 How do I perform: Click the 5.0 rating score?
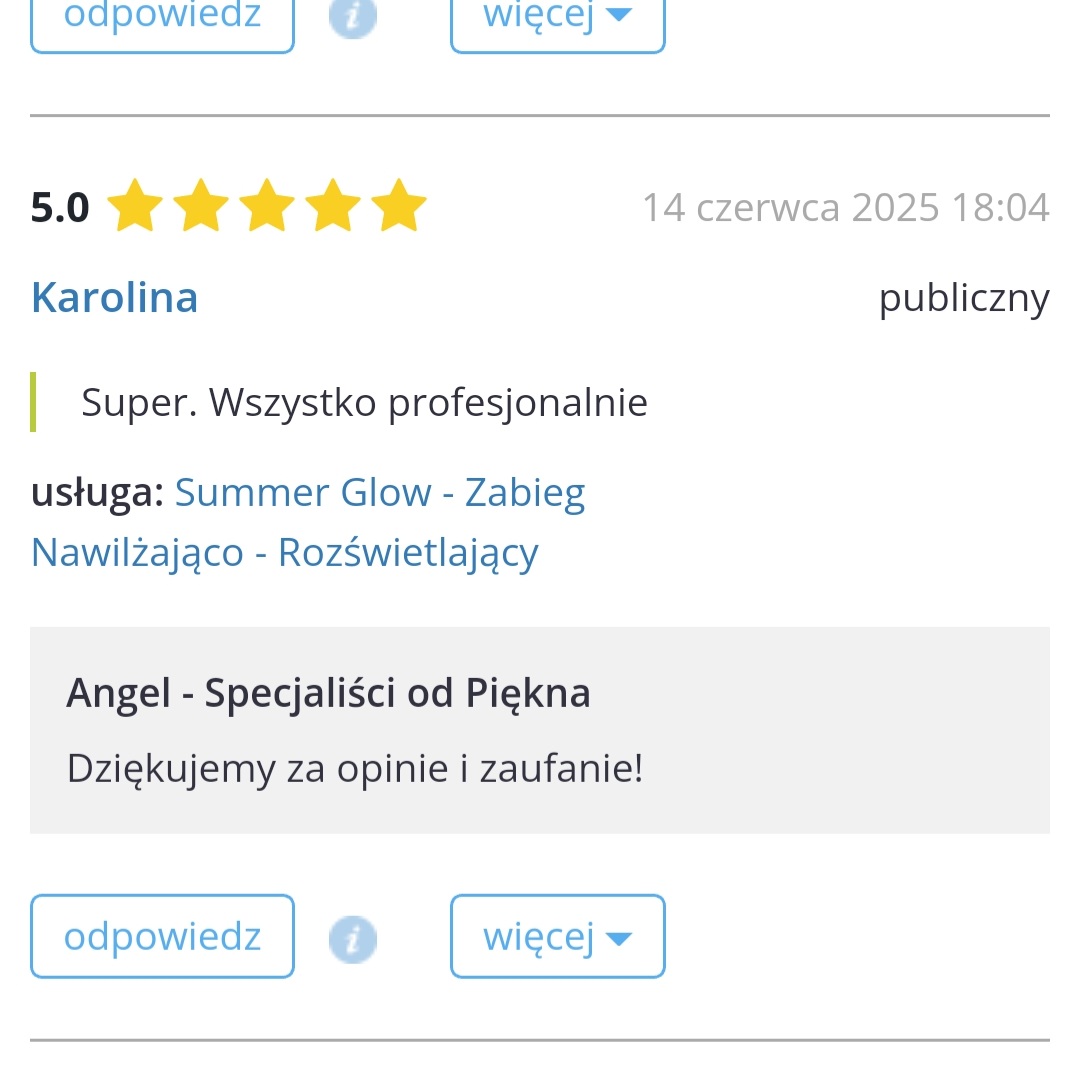coord(60,208)
